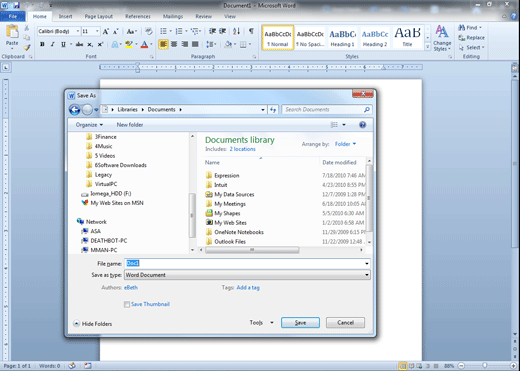520x371 pixels.
Task: Click the Find button in Editing group
Action: 470,28
